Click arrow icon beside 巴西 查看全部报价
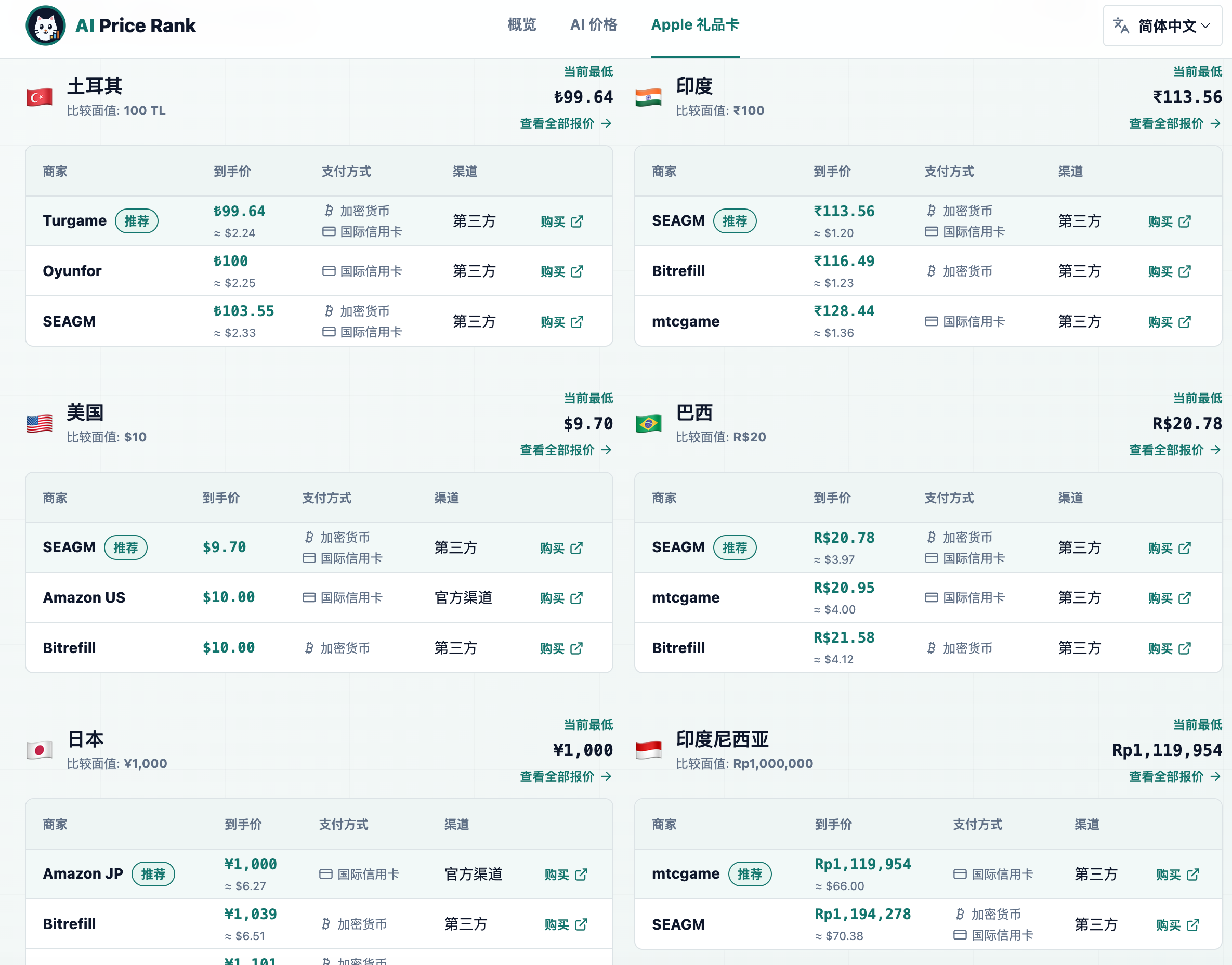This screenshot has width=1232, height=965. pyautogui.click(x=1215, y=450)
